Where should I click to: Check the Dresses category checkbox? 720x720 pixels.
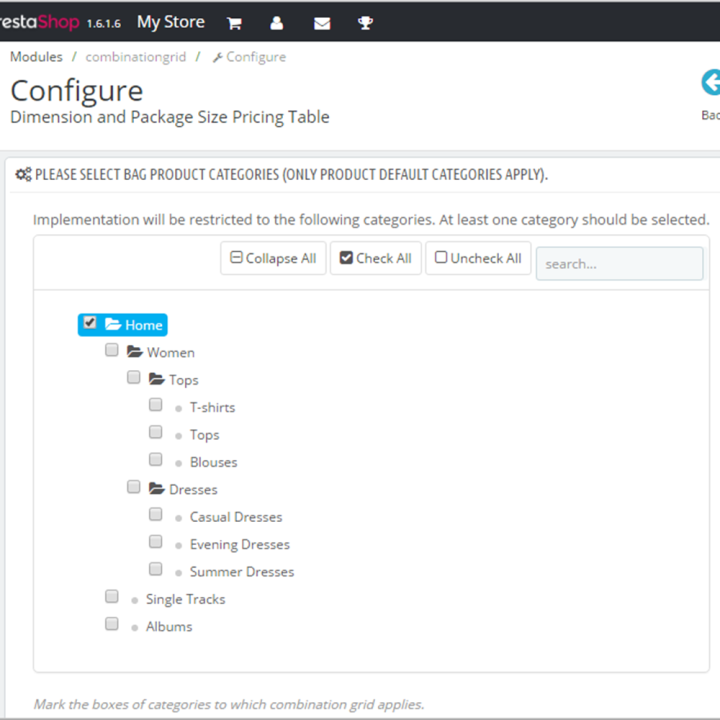tap(134, 487)
